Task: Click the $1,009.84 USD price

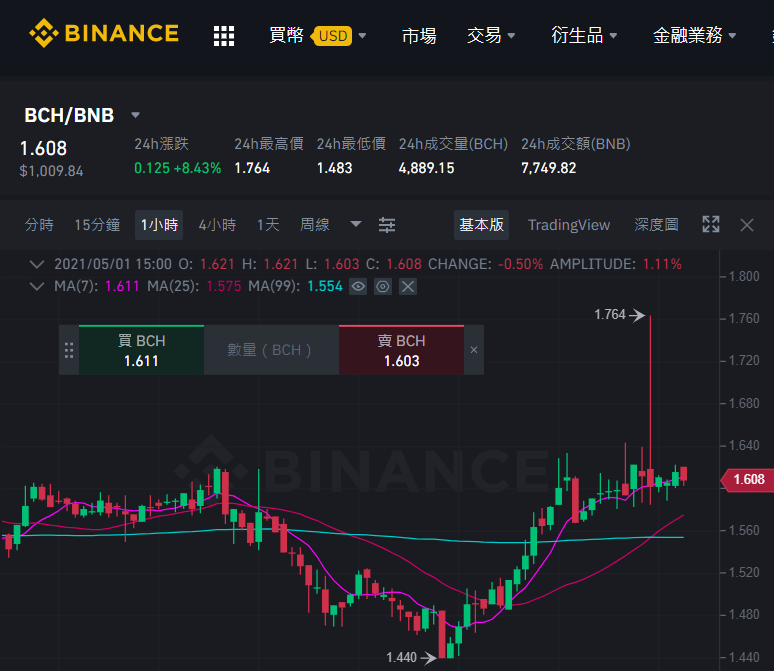Action: tap(51, 171)
